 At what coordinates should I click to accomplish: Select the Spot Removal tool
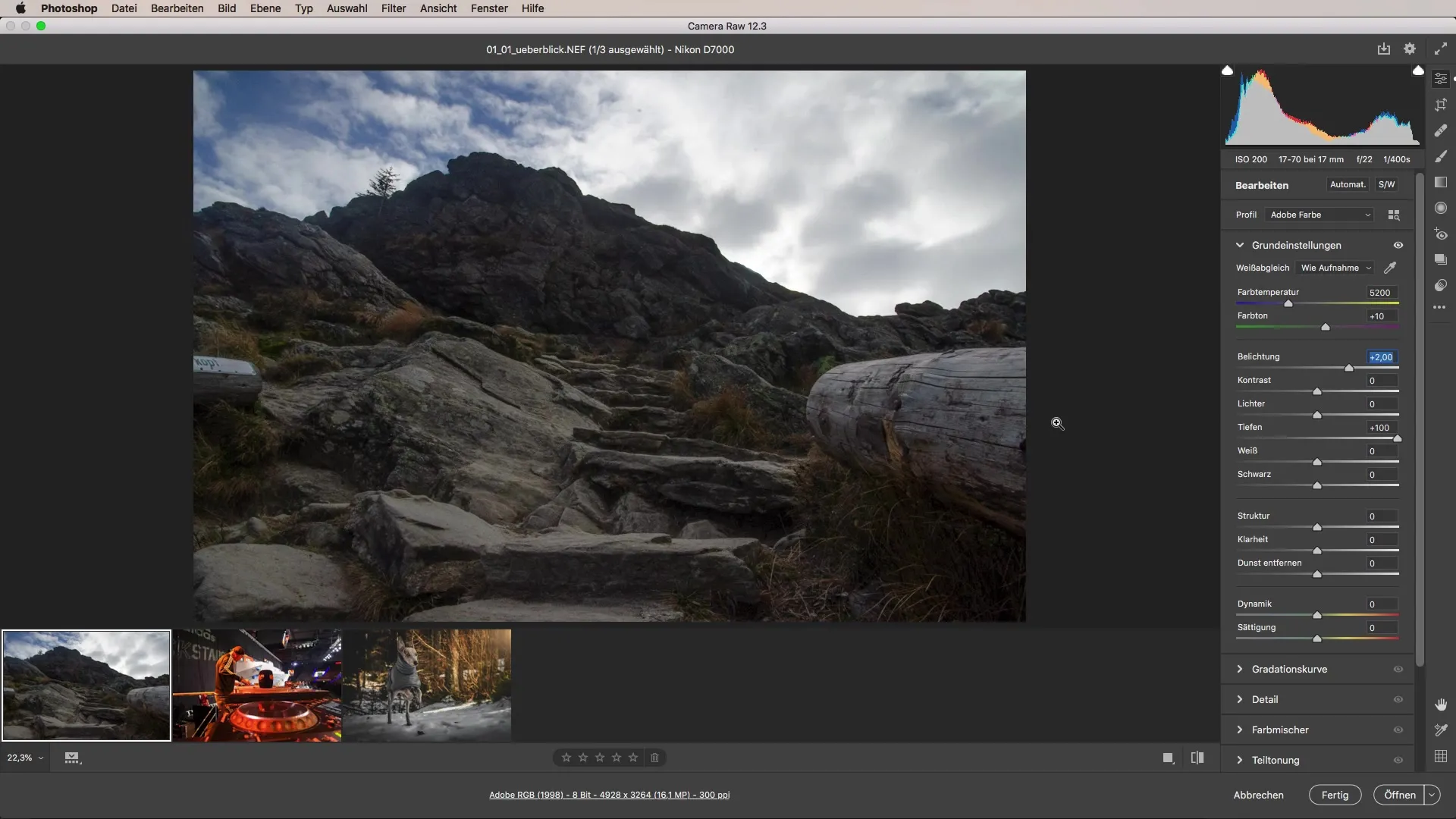[x=1441, y=130]
